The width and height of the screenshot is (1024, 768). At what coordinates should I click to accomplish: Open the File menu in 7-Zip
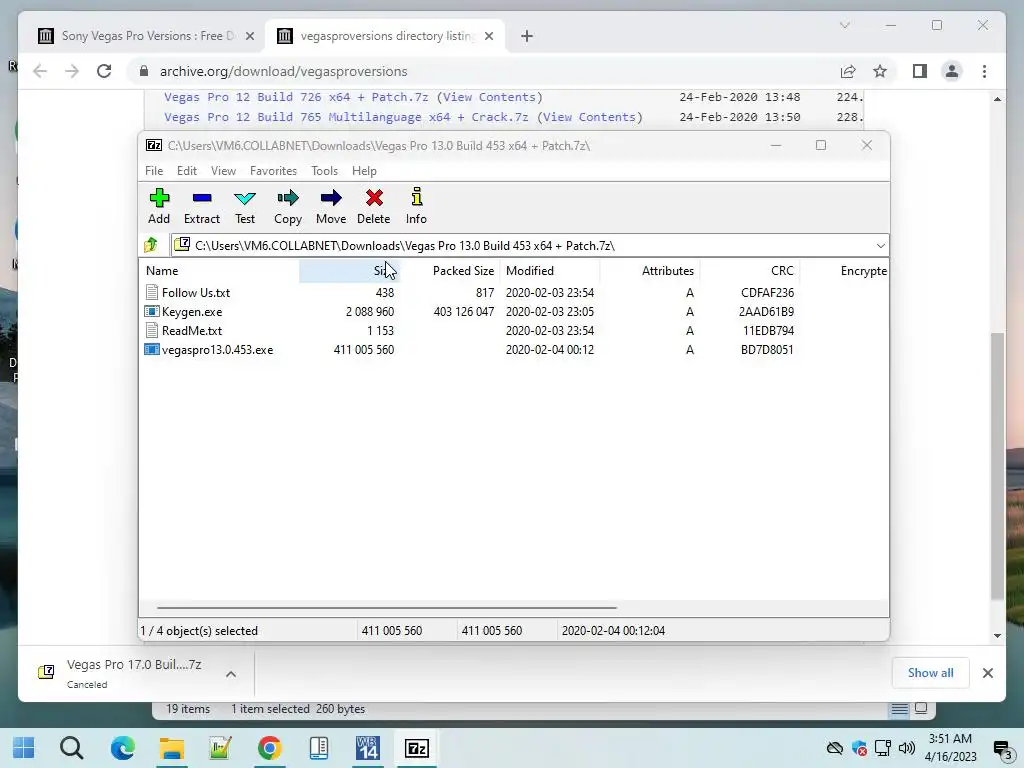tap(154, 170)
